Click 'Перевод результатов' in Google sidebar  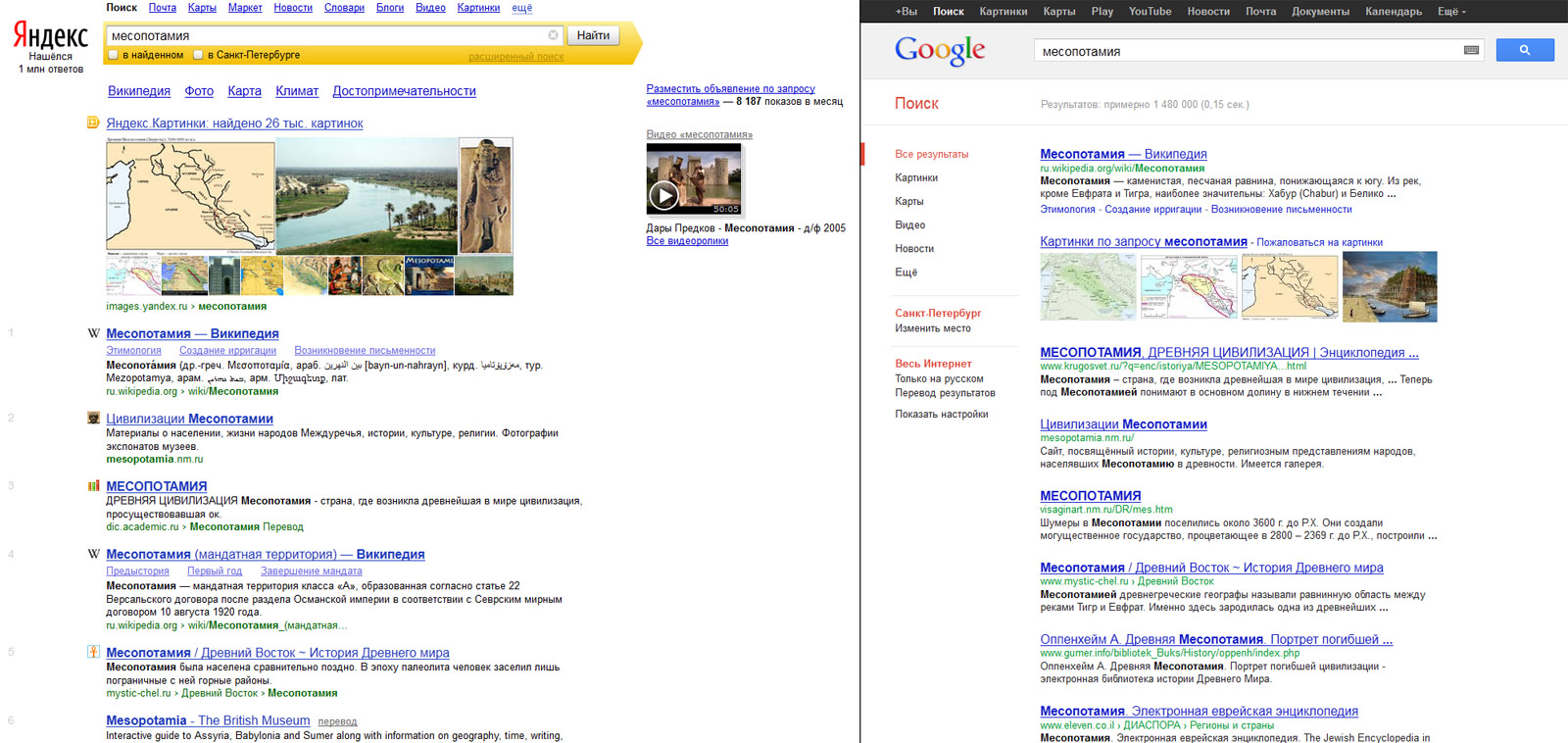pyautogui.click(x=945, y=393)
